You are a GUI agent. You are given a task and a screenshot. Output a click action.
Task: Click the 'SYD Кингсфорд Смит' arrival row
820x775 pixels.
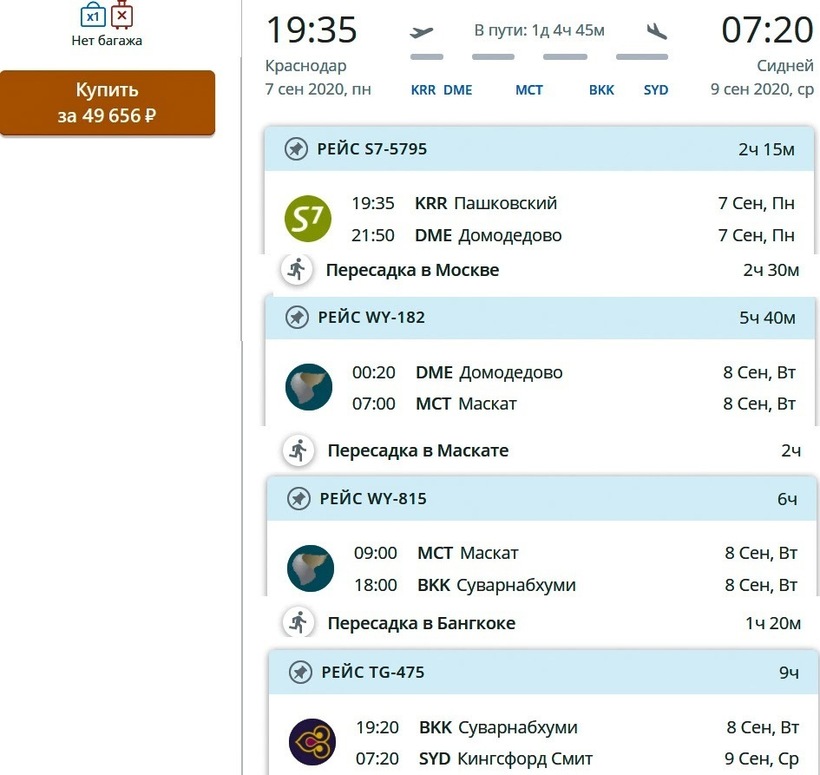pyautogui.click(x=577, y=759)
